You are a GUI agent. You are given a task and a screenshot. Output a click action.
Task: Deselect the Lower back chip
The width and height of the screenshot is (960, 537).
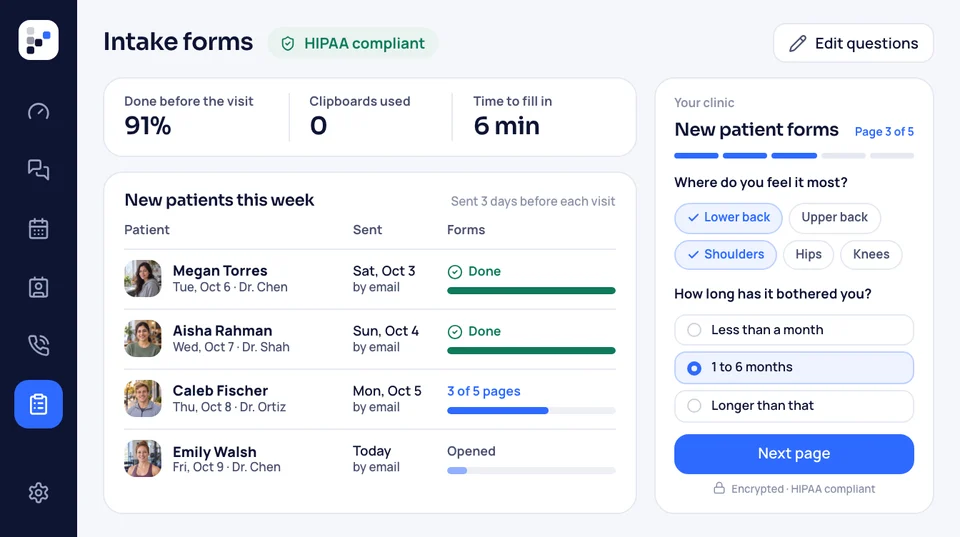(729, 217)
